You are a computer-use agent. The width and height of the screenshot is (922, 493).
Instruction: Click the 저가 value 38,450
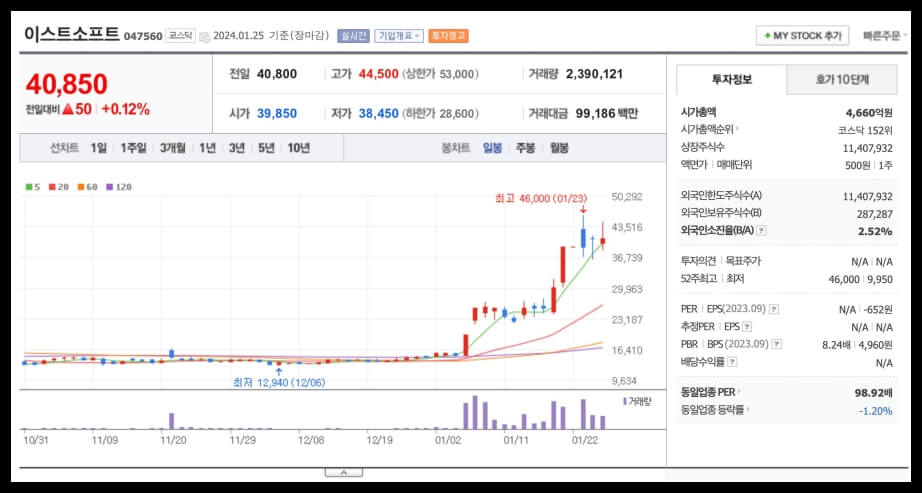click(378, 114)
